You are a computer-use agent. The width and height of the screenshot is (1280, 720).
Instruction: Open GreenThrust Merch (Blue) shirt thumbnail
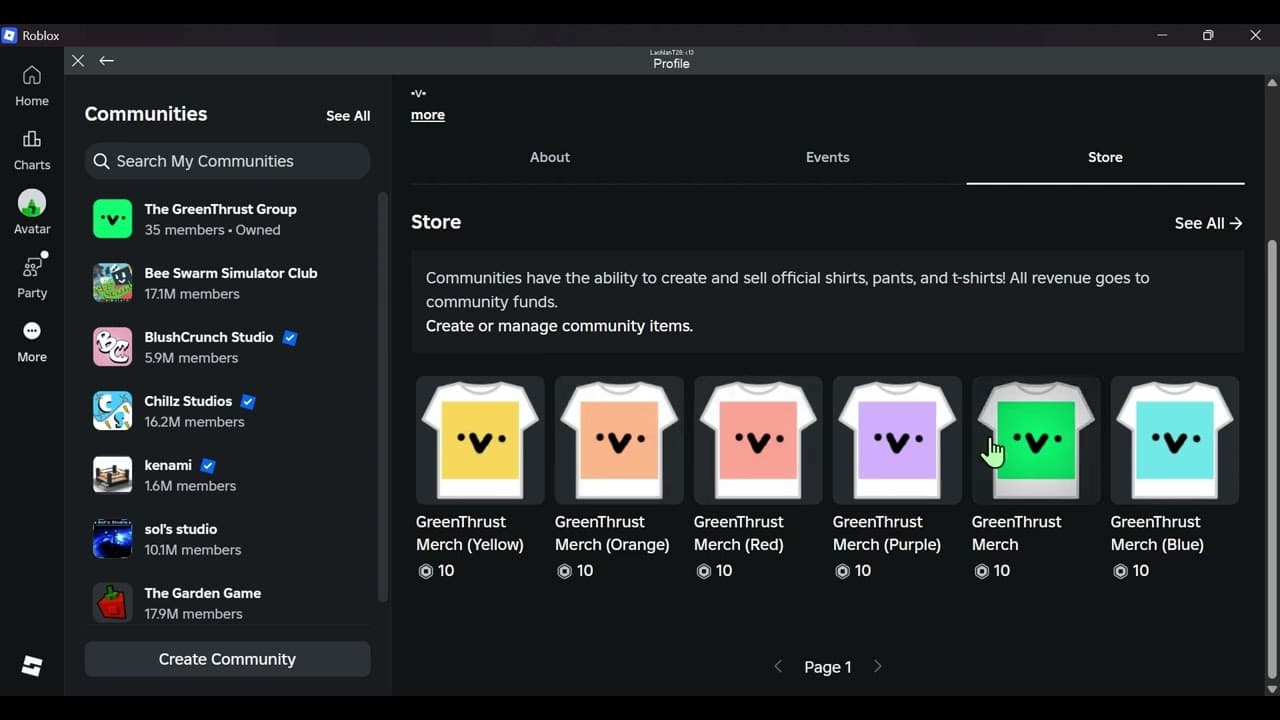pyautogui.click(x=1175, y=440)
